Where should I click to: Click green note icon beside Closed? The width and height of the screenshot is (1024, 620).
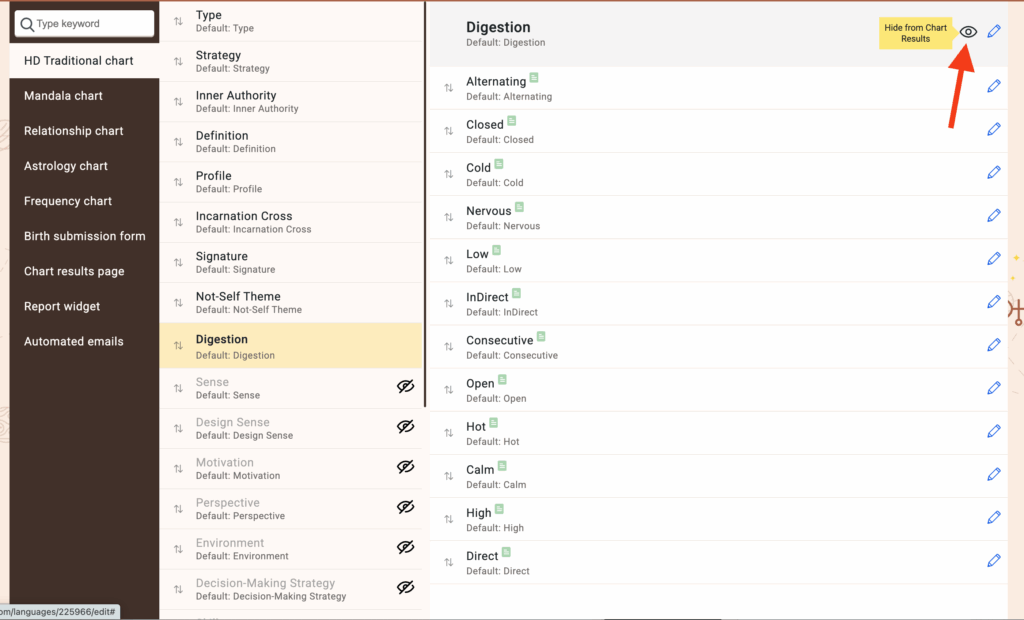(512, 121)
